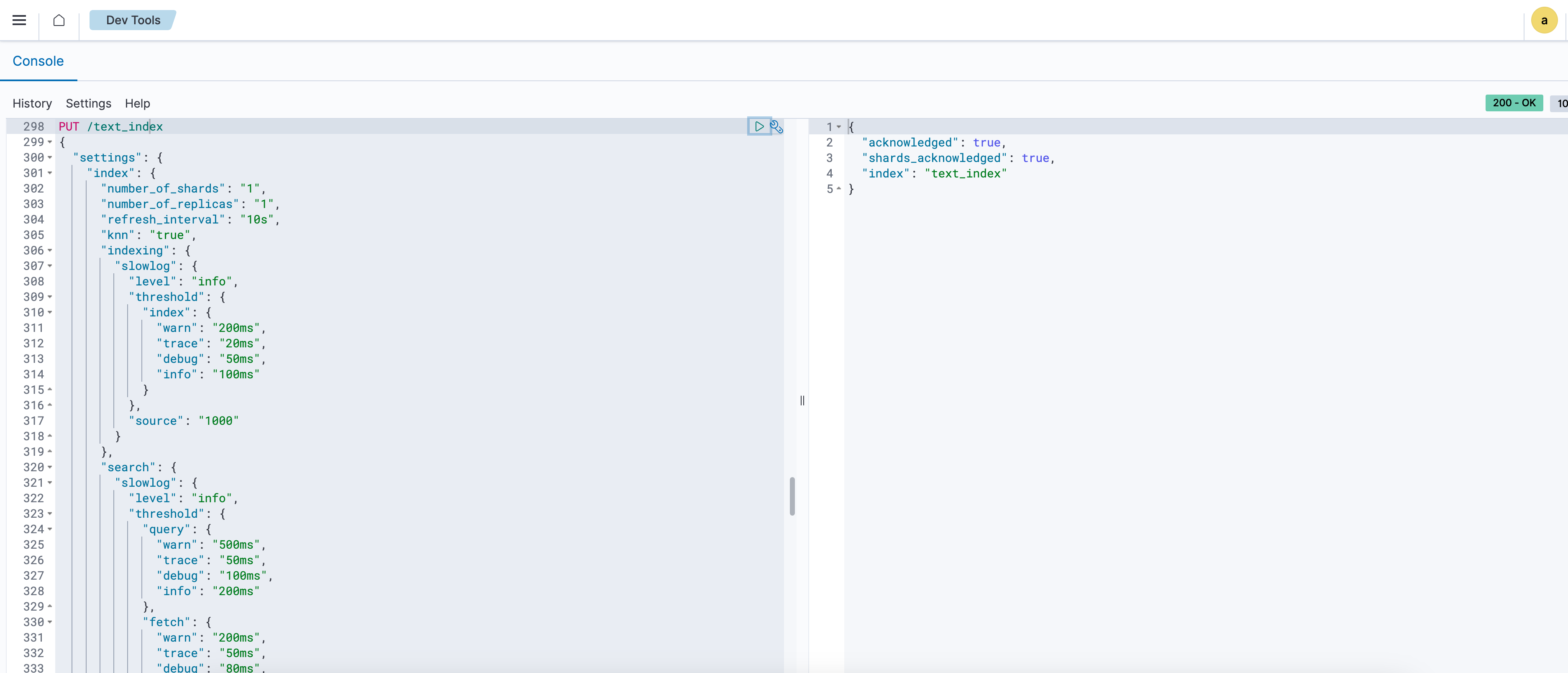Click the "refresh_interval" key
The height and width of the screenshot is (673, 1568).
tap(162, 220)
